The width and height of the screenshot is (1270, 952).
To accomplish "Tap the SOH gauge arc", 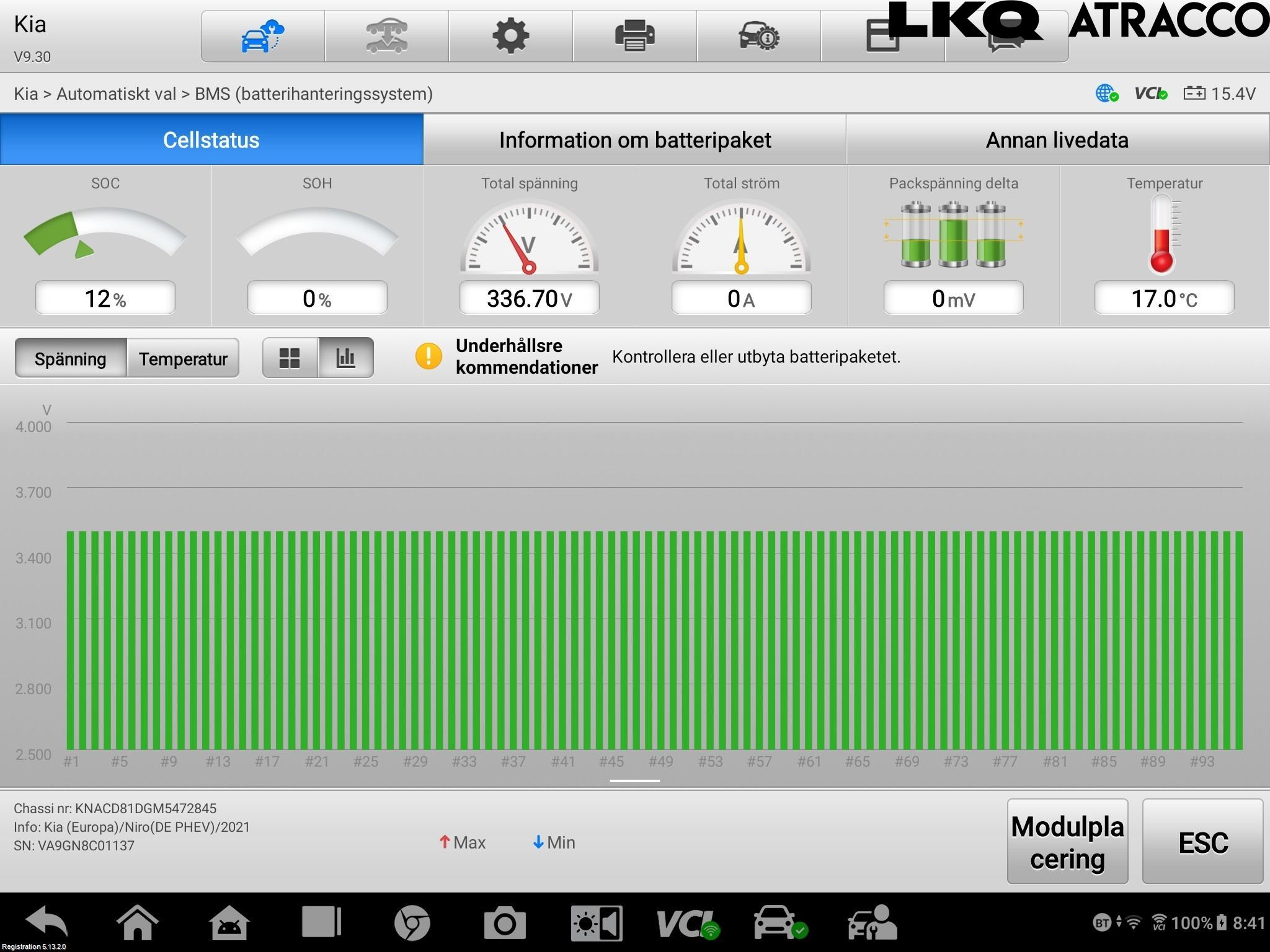I will [x=317, y=231].
